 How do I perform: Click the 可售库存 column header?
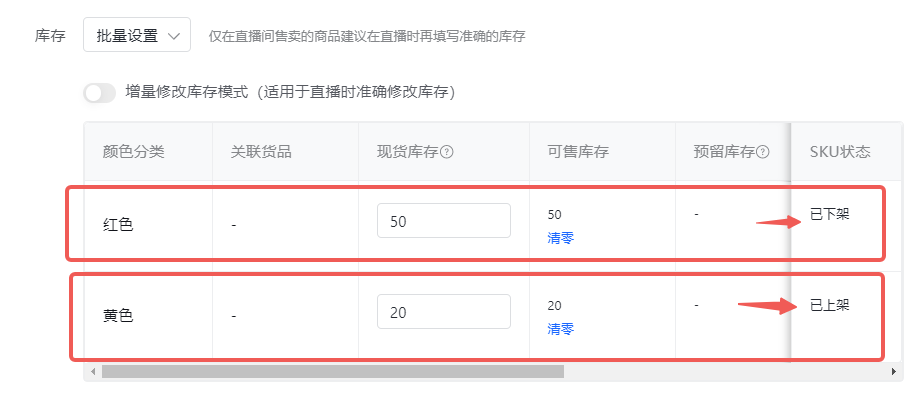click(578, 152)
